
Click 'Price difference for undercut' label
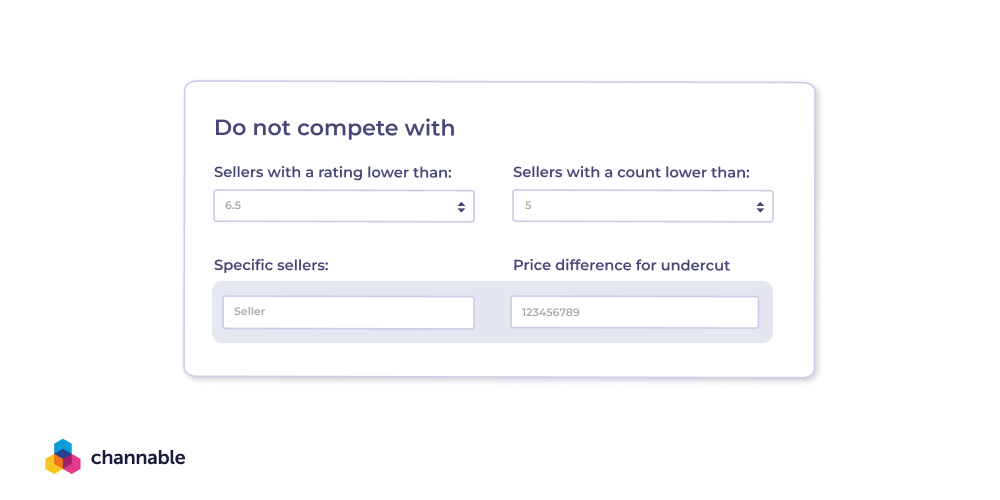click(621, 265)
